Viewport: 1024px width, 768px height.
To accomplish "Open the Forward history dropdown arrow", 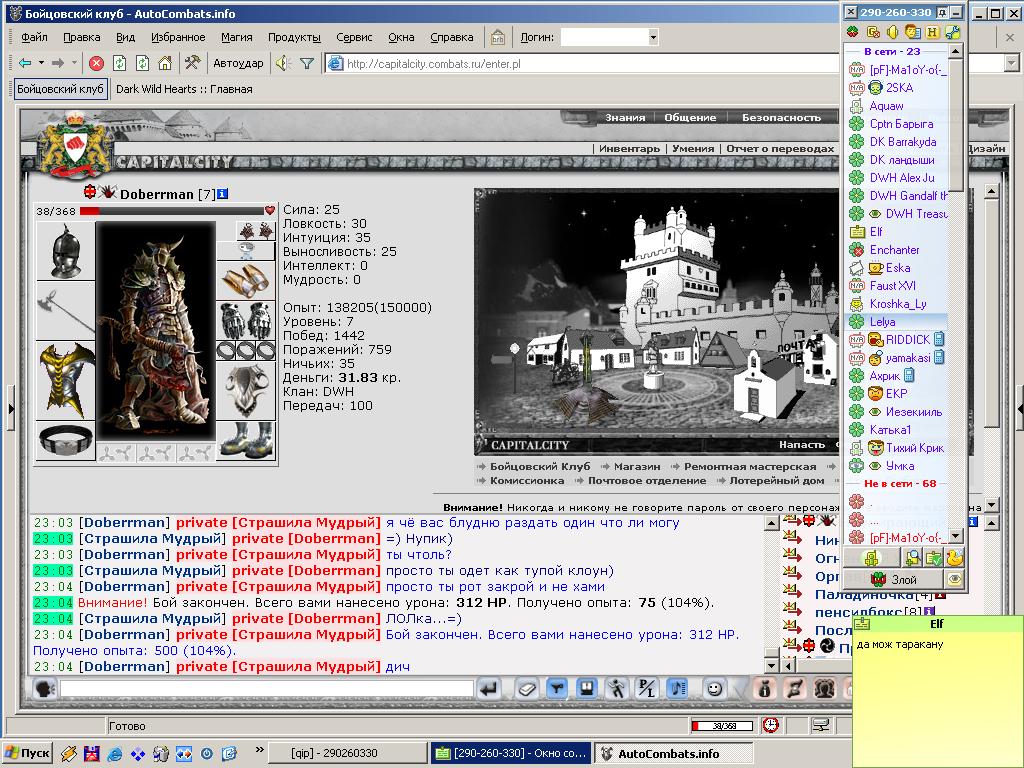I will pyautogui.click(x=74, y=63).
